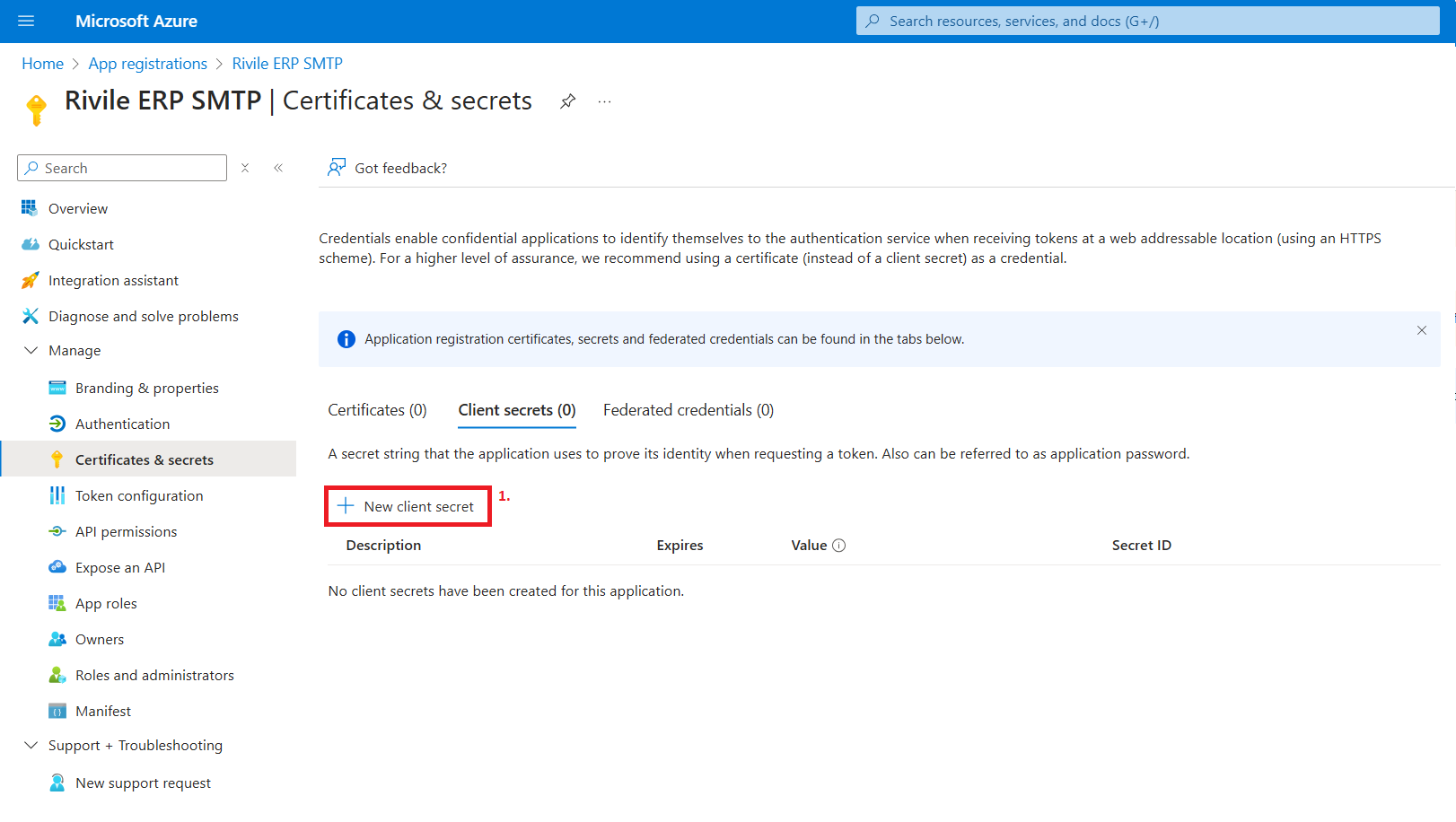Open the Azure portal hamburger menu
The width and height of the screenshot is (1456, 822).
26,21
